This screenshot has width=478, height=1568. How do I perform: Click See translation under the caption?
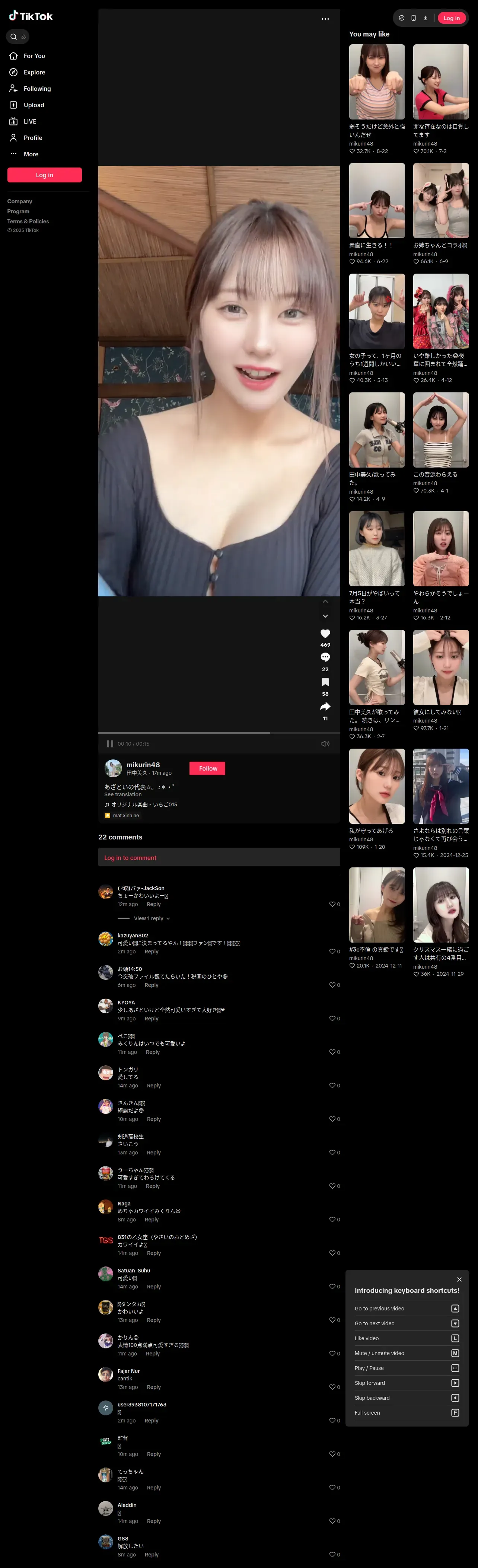[x=123, y=795]
